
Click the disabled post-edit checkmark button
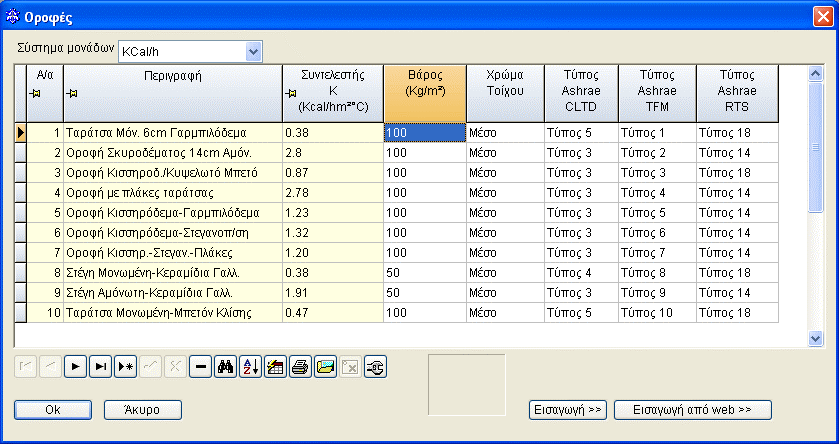[150, 367]
